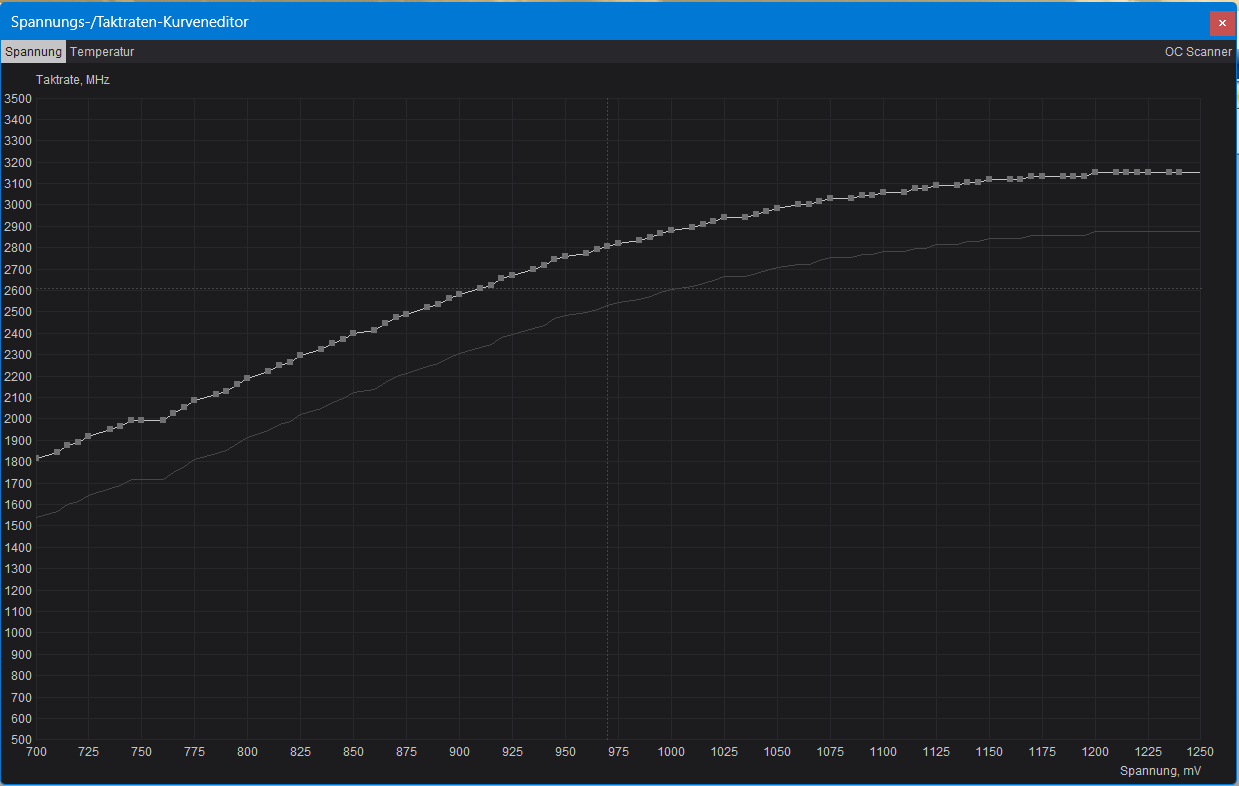
Task: Select the curve point at 950 mV
Action: 565,256
